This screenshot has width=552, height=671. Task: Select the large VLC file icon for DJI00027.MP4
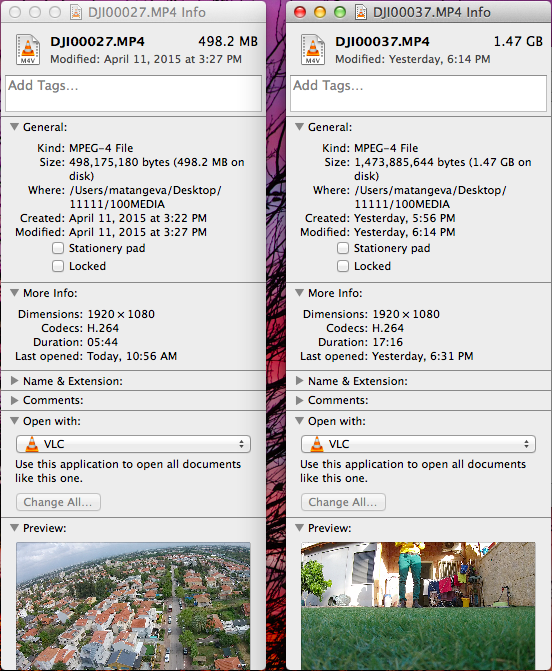28,50
